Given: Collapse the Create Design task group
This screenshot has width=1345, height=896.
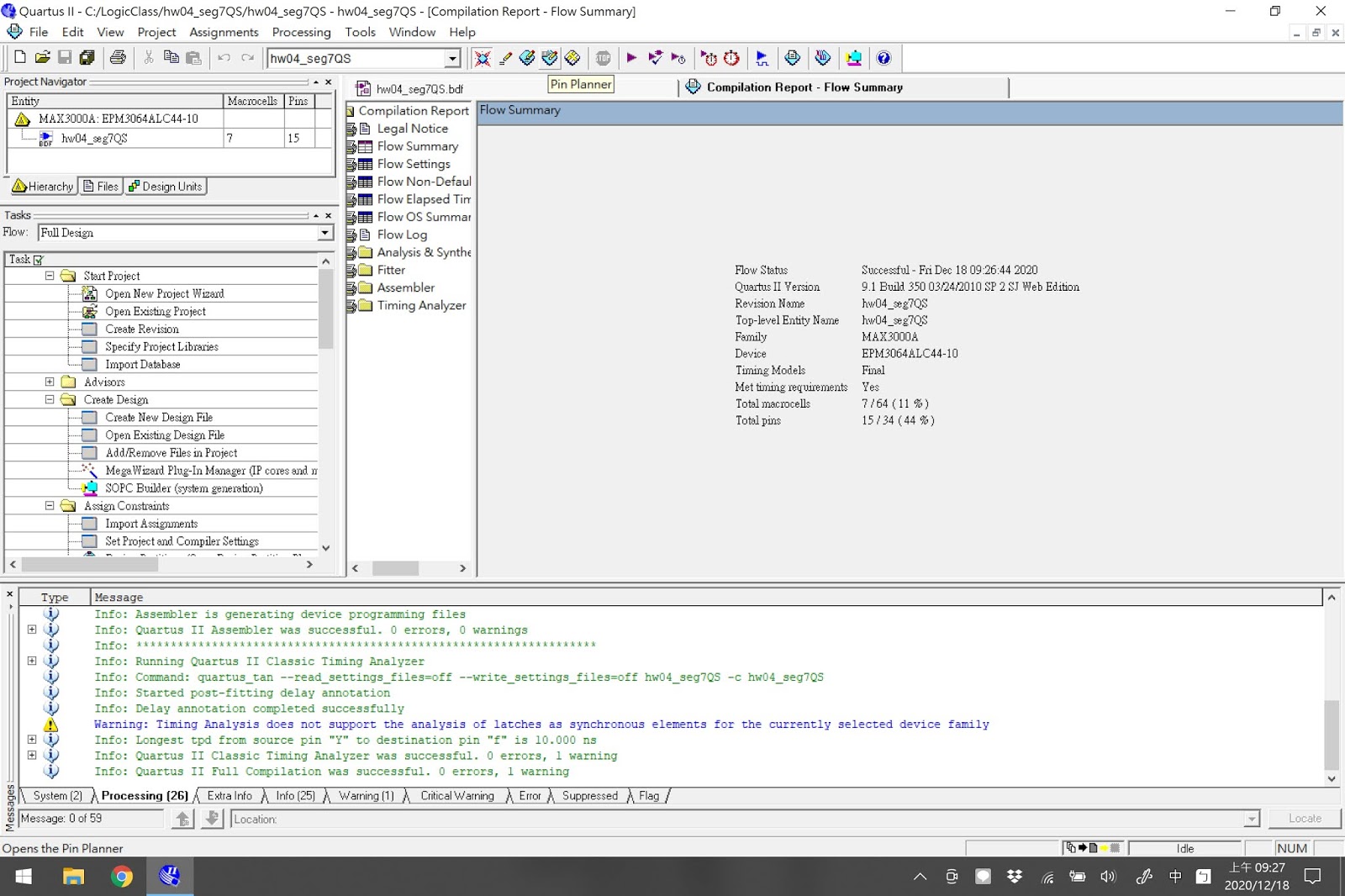Looking at the screenshot, I should [50, 399].
